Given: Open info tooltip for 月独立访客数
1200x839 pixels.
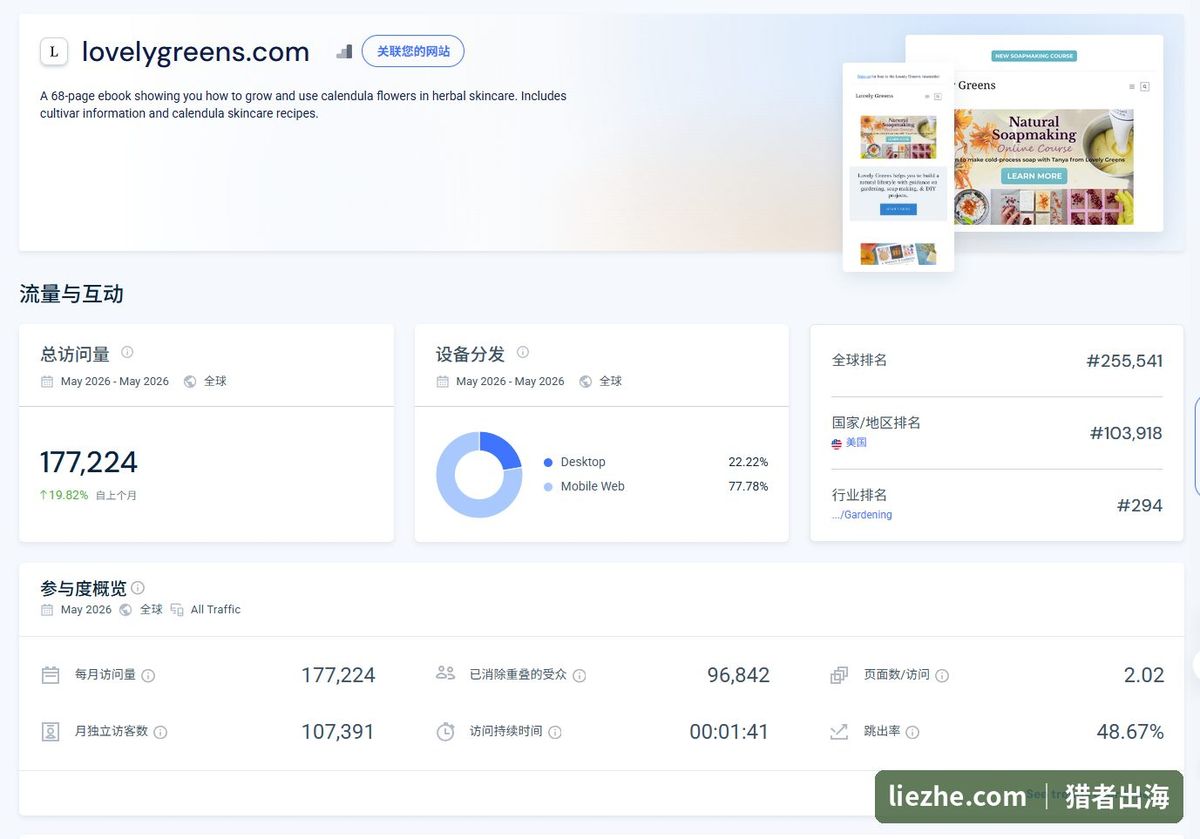Looking at the screenshot, I should pyautogui.click(x=160, y=732).
